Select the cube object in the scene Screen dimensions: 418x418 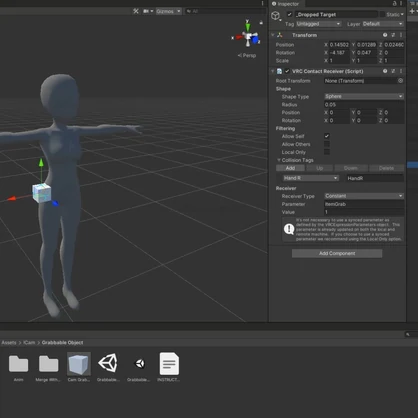42,193
